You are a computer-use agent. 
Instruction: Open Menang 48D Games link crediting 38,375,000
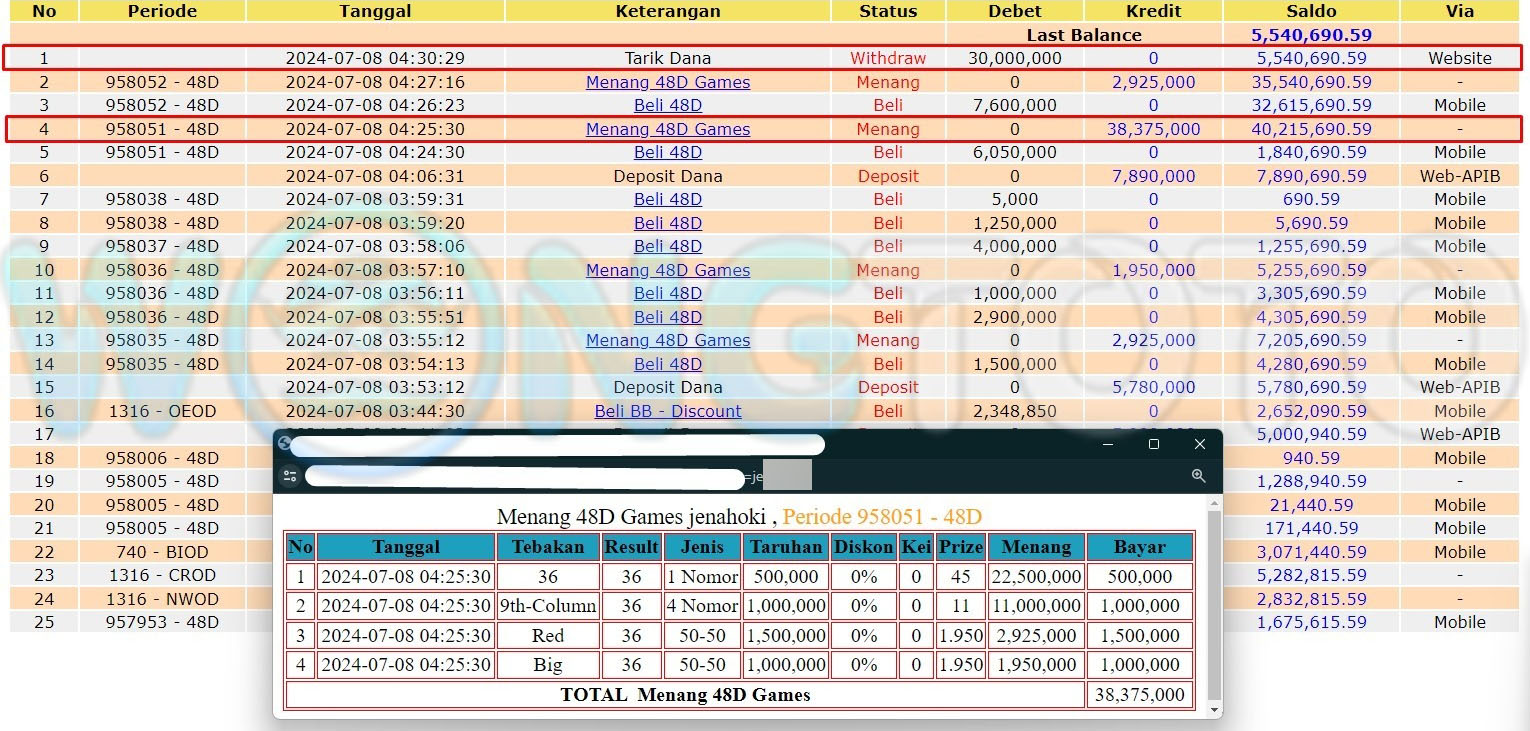click(x=668, y=129)
